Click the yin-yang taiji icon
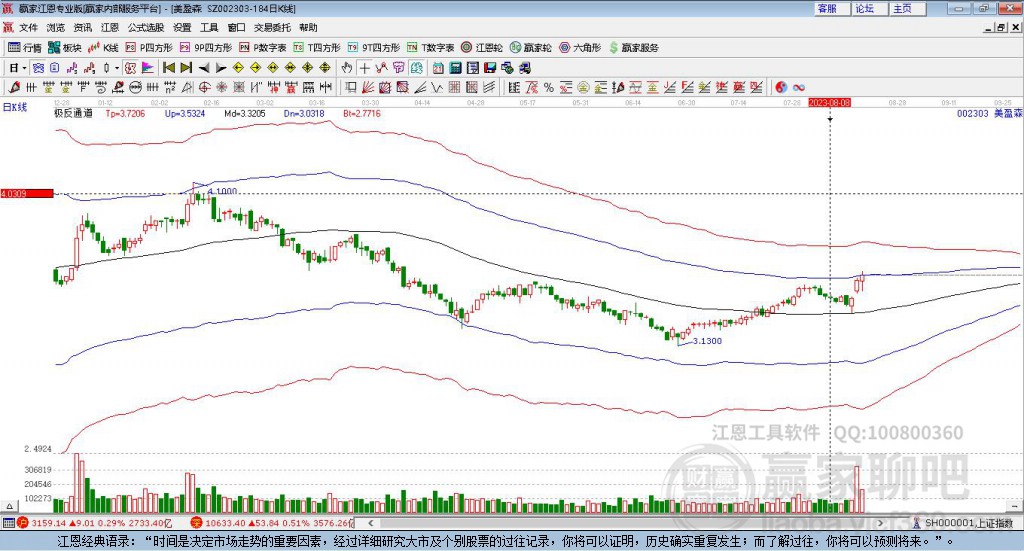Image resolution: width=1024 pixels, height=551 pixels. click(x=780, y=87)
